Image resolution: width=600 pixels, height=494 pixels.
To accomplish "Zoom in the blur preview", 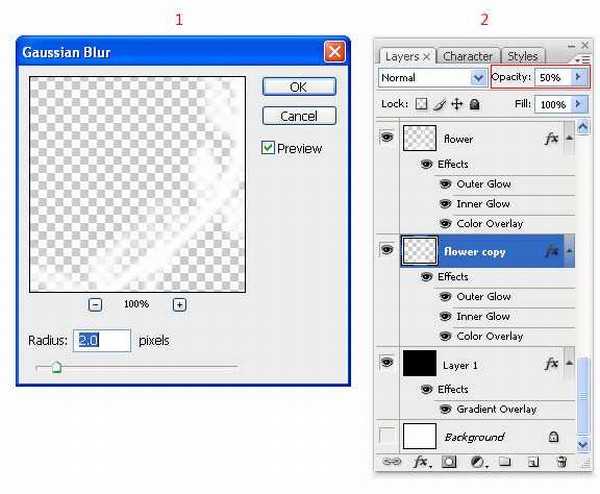I will tap(179, 304).
